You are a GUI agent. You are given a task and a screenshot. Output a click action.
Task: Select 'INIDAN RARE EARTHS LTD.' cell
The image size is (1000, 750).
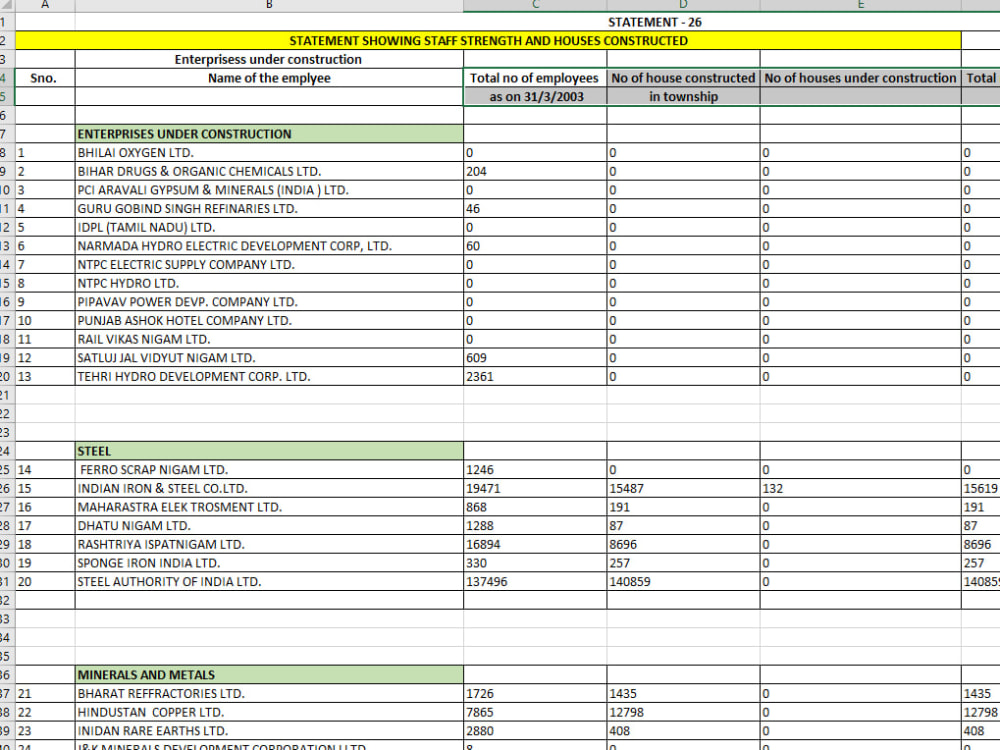coord(269,731)
